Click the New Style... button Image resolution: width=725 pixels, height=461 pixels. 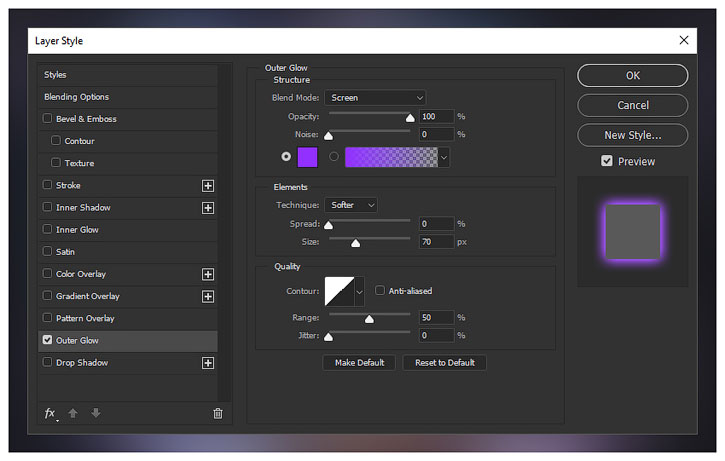click(x=633, y=135)
